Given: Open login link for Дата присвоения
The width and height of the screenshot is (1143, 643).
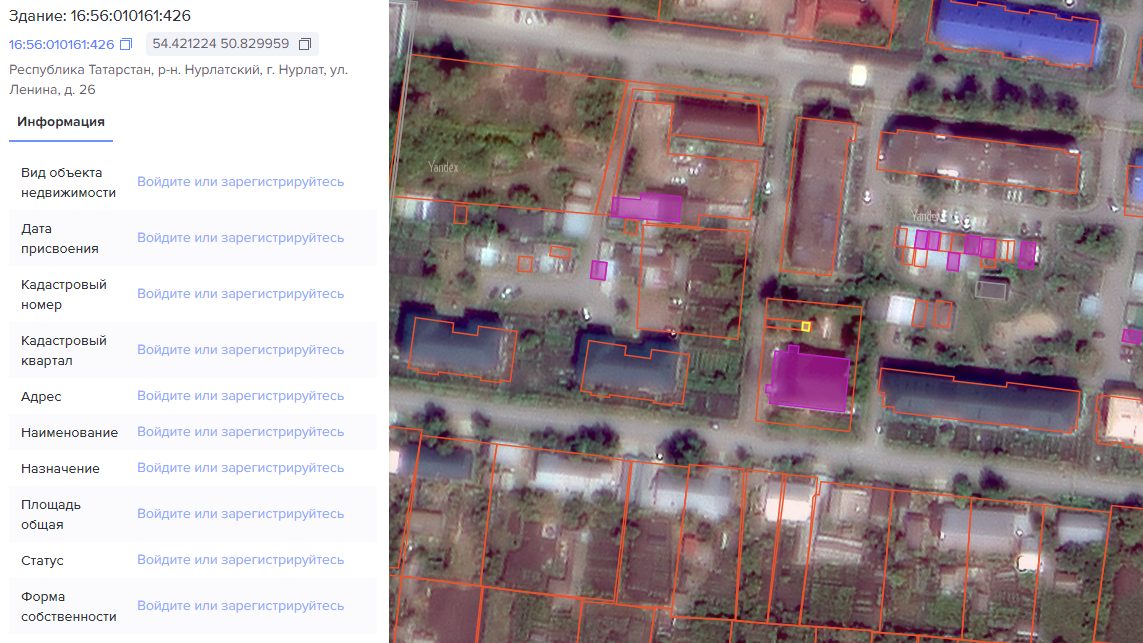Looking at the screenshot, I should coord(241,238).
